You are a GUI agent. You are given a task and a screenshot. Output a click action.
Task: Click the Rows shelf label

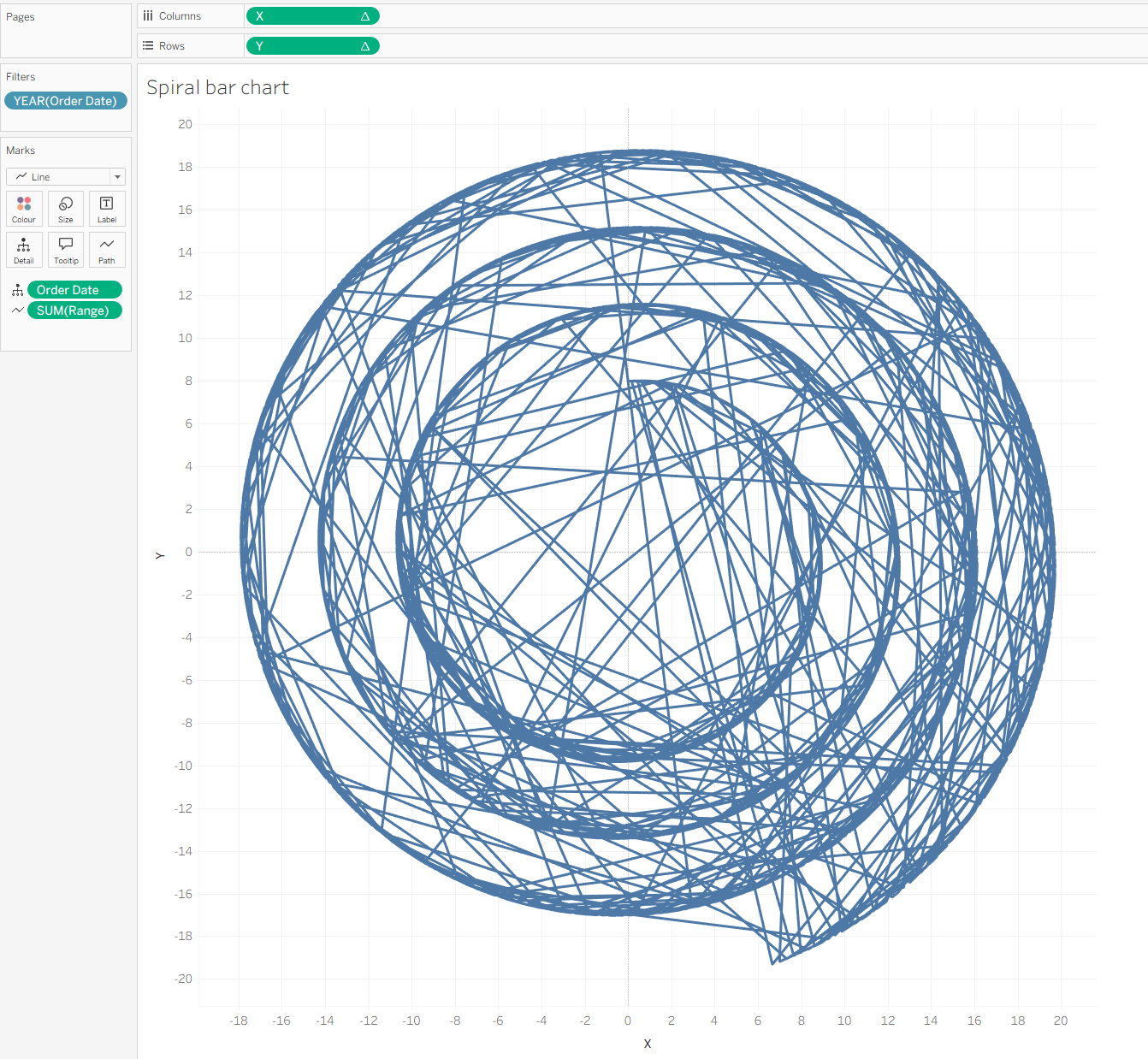point(171,46)
